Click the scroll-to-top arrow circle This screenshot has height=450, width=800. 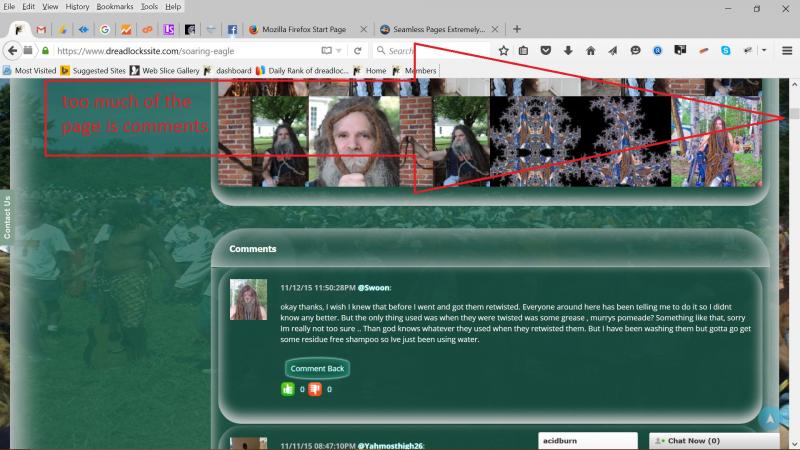(768, 418)
